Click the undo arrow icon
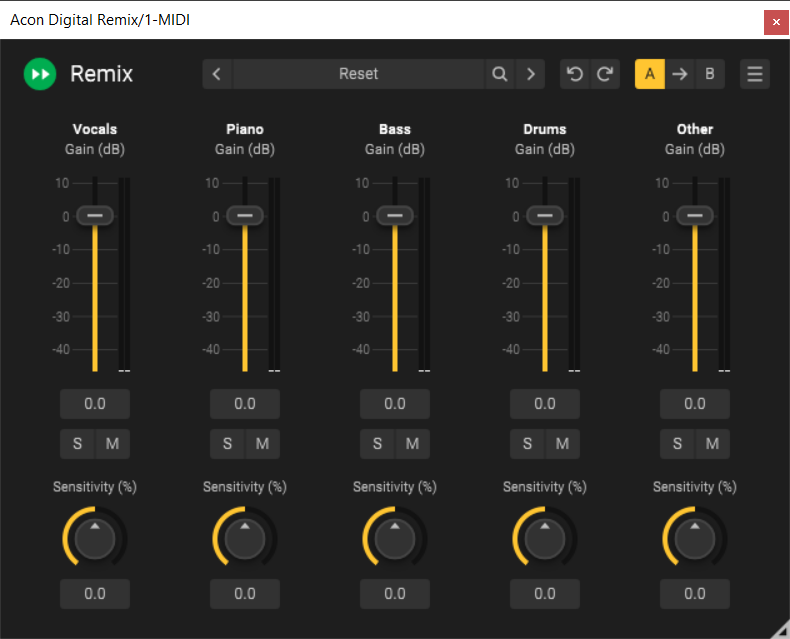Screen dimensions: 790x639 (574, 74)
